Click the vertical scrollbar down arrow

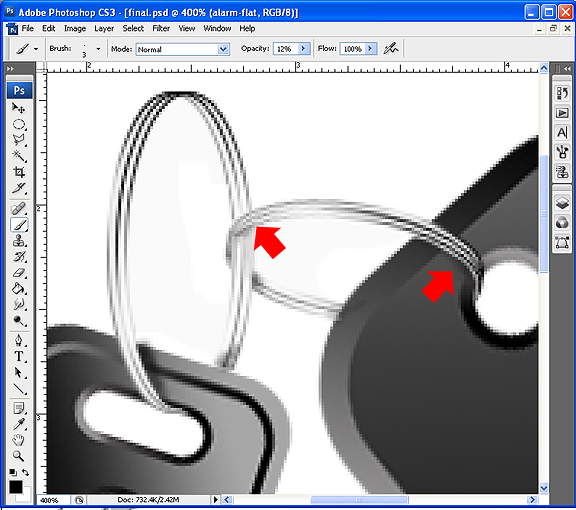pyautogui.click(x=544, y=488)
